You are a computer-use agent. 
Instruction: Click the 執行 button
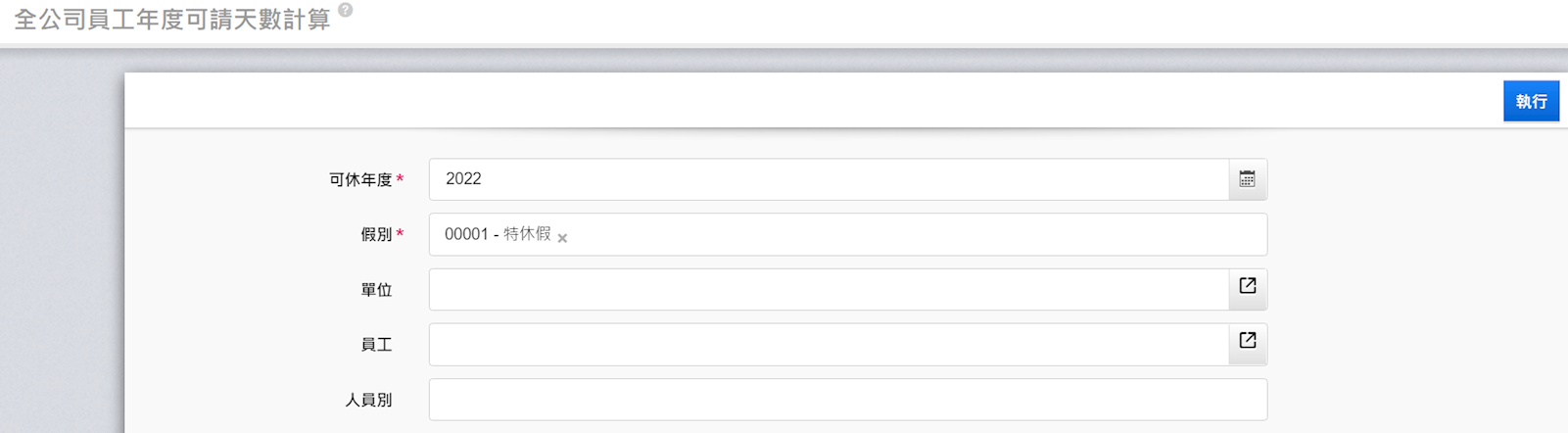click(x=1531, y=101)
